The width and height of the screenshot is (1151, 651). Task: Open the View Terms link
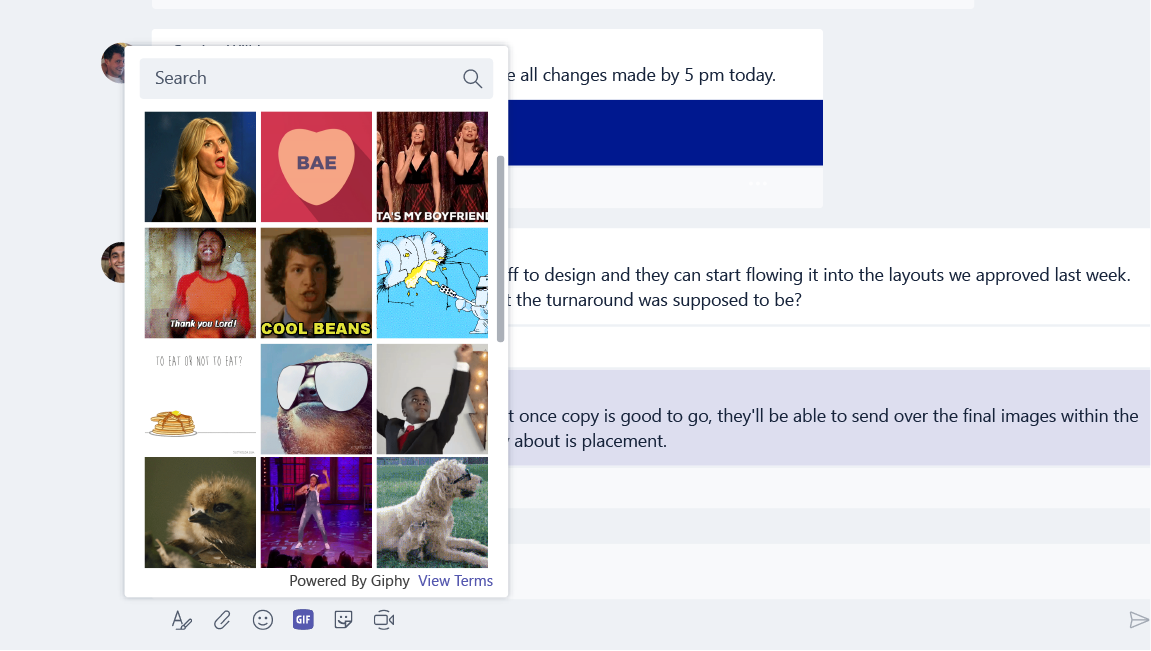tap(455, 580)
